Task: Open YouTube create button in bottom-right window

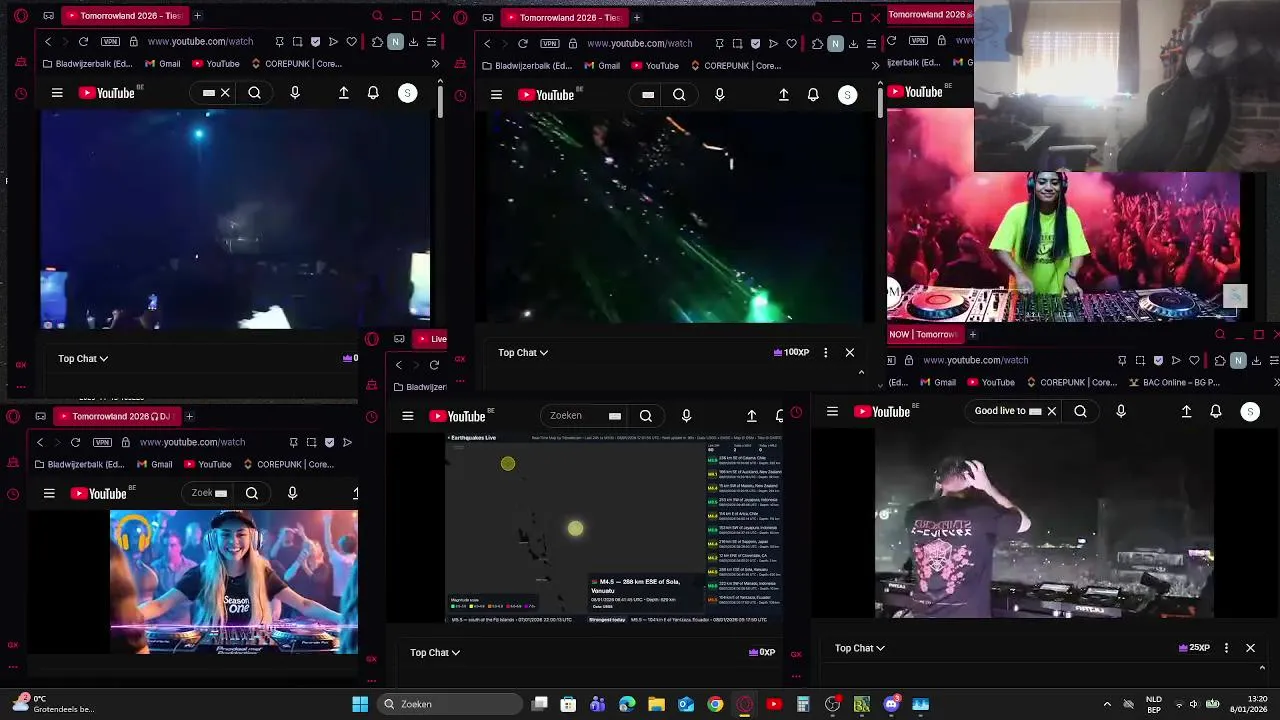Action: (1186, 411)
